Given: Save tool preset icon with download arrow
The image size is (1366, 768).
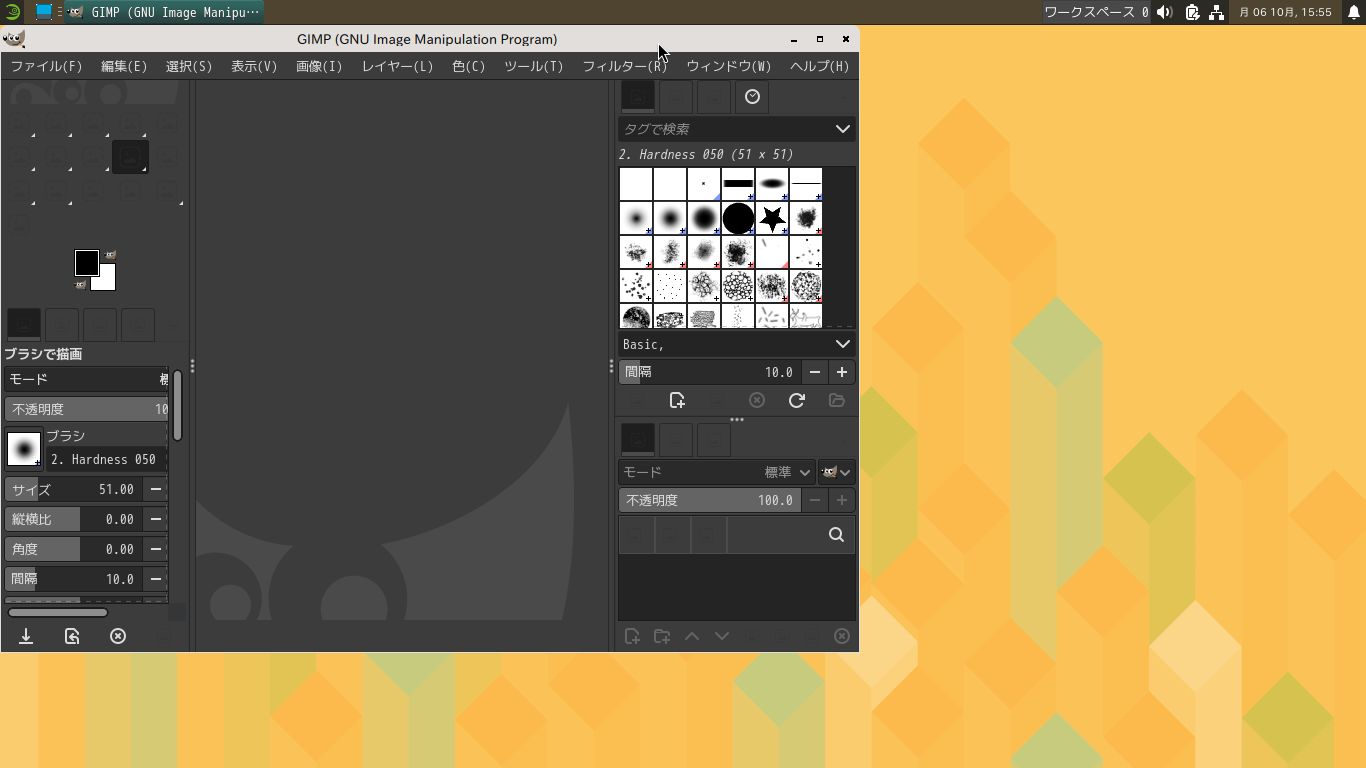Looking at the screenshot, I should 26,636.
